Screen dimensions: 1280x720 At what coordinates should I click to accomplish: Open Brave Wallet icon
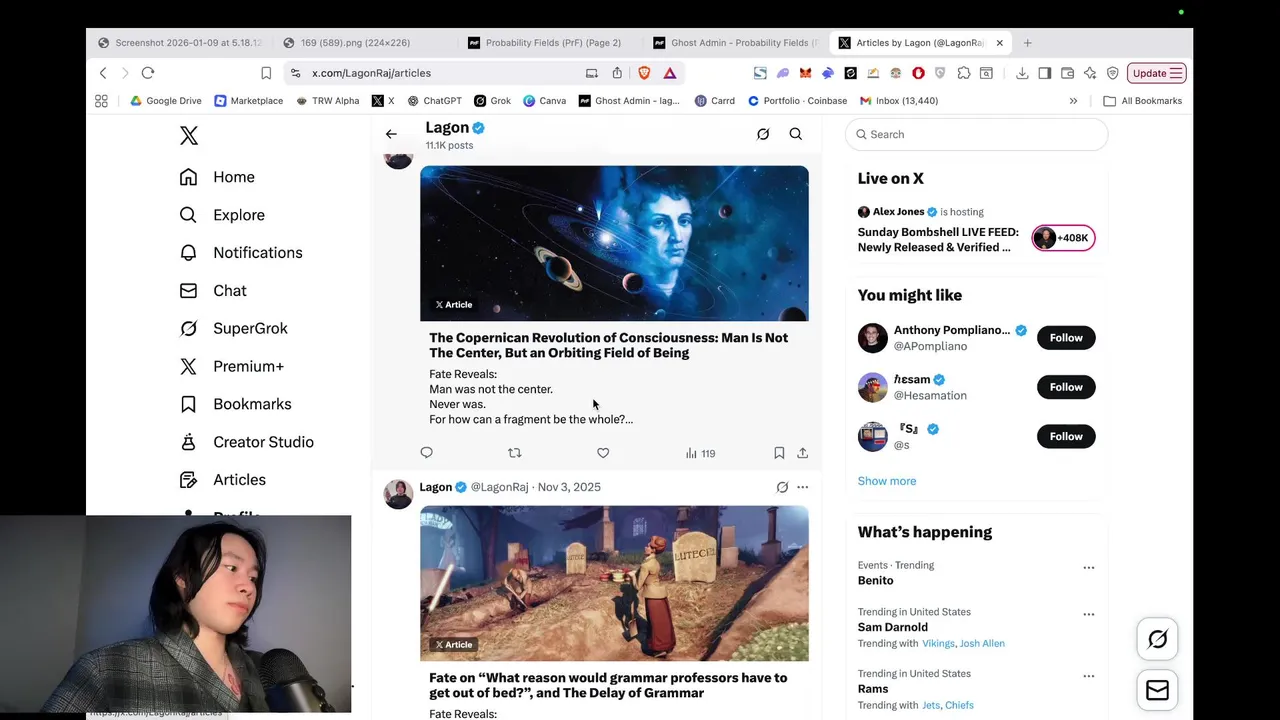coord(1068,73)
